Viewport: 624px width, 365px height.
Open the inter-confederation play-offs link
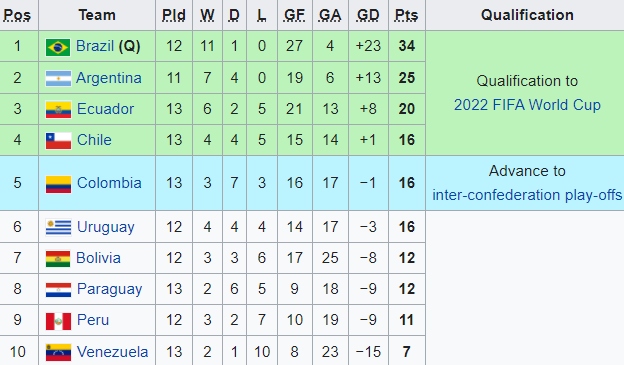(527, 195)
